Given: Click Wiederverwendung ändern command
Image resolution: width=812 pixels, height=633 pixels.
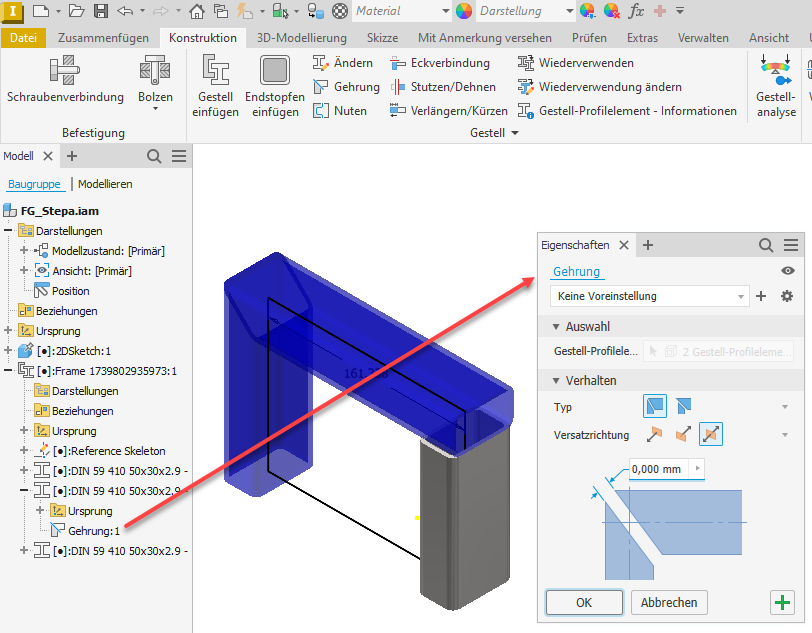Looking at the screenshot, I should click(599, 87).
